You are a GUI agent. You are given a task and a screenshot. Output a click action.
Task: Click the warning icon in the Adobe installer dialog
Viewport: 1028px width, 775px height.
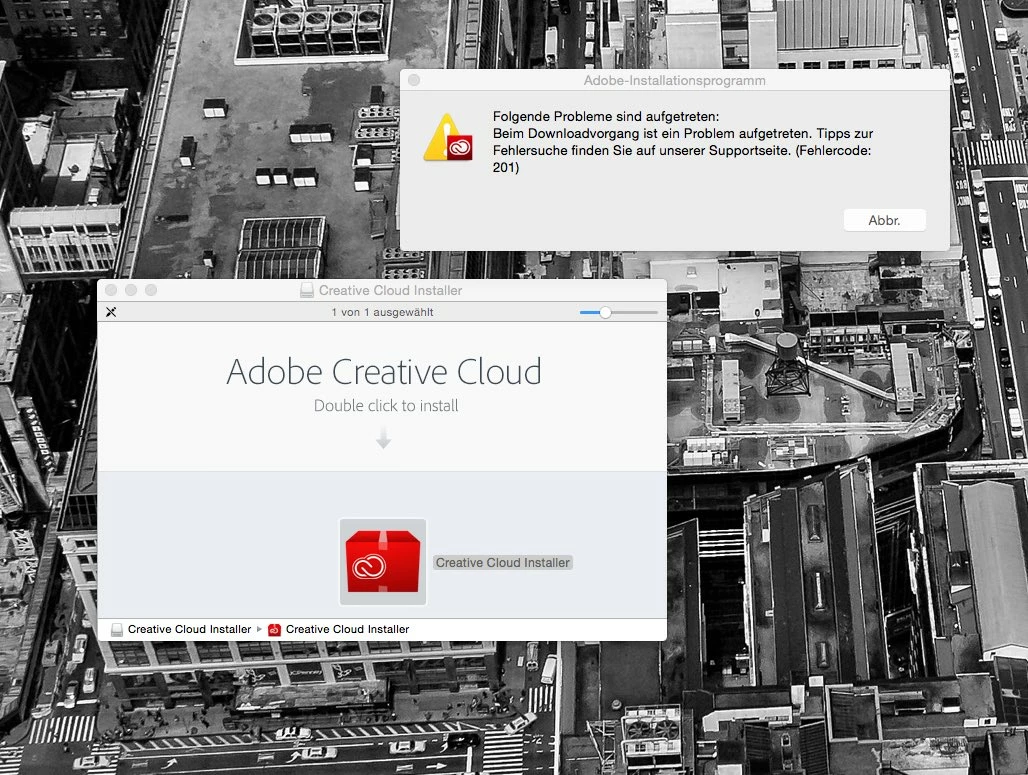click(448, 138)
